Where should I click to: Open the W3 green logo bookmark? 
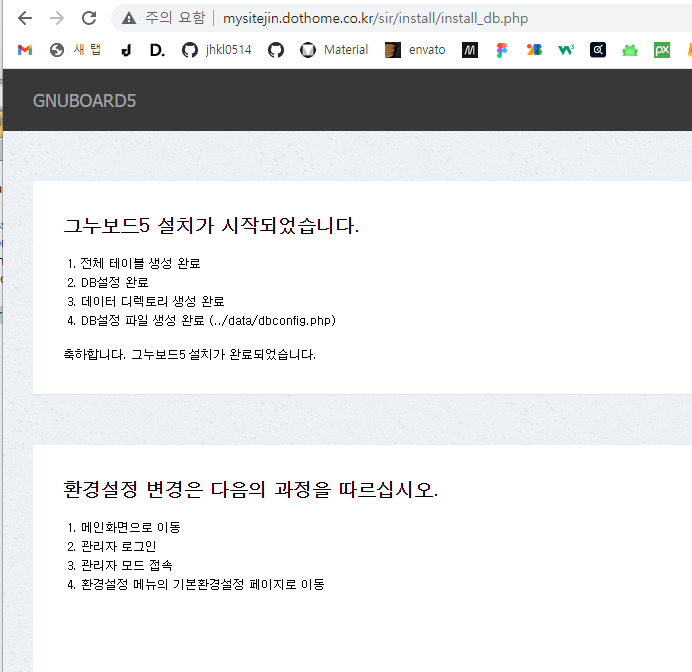[566, 50]
